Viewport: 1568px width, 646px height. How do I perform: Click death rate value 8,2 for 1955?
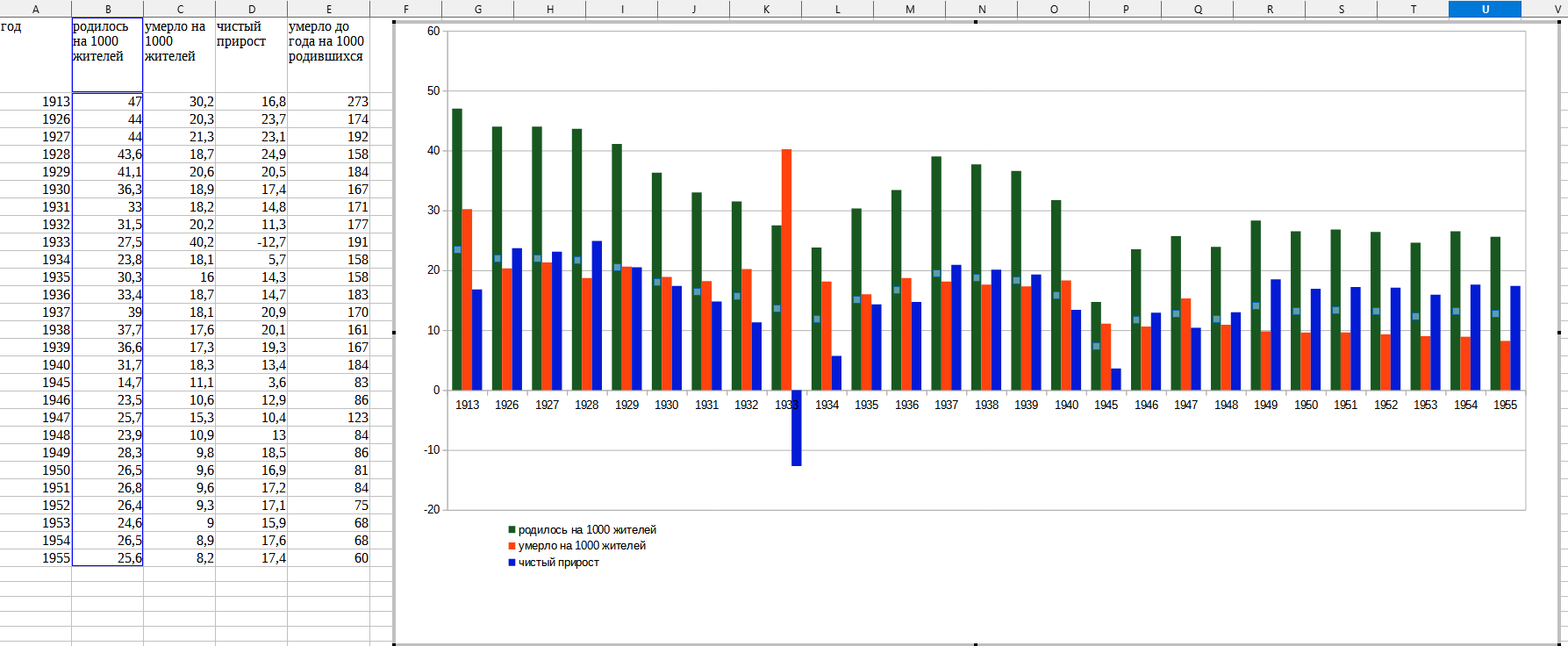pos(180,558)
